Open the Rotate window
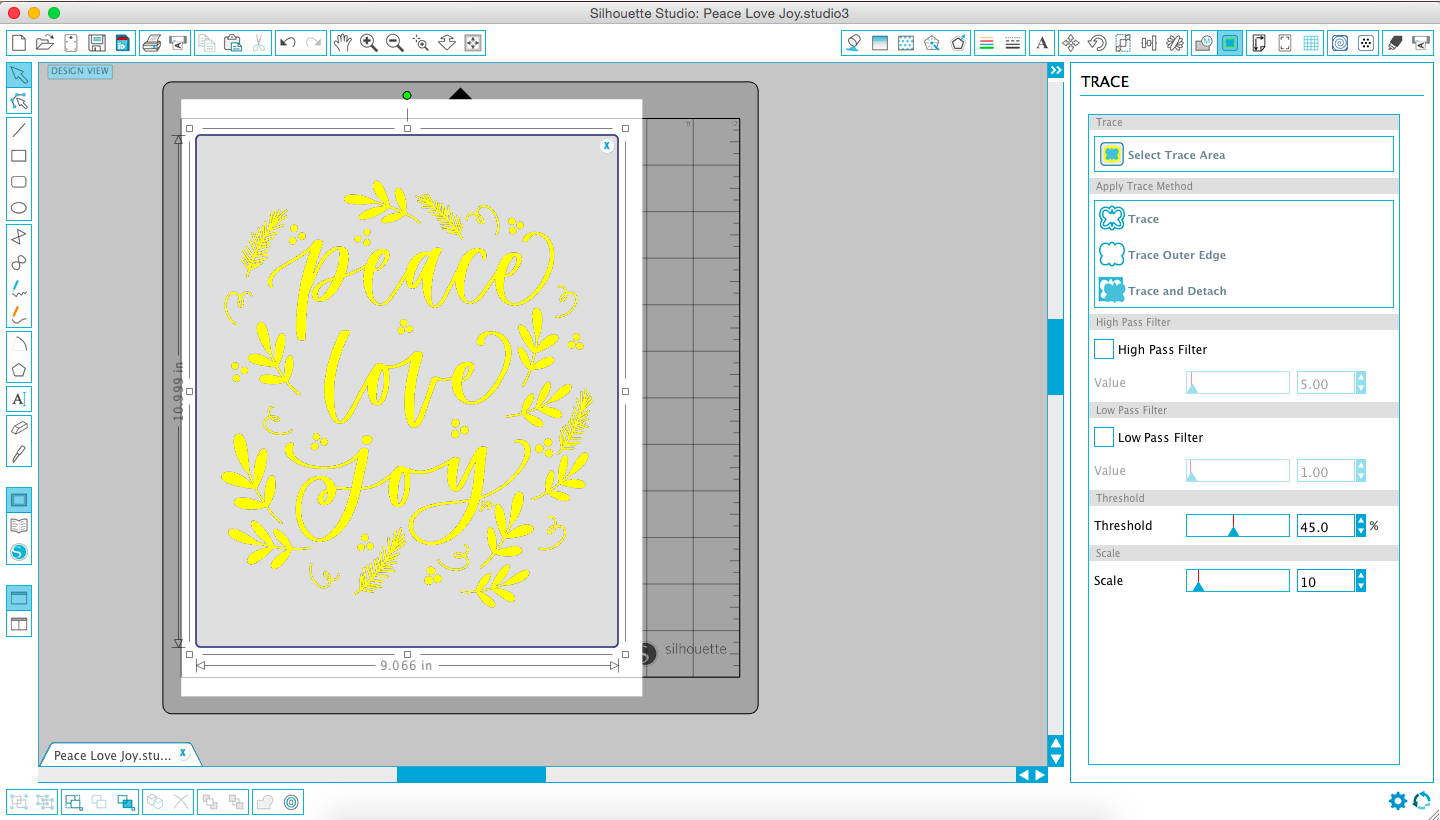 (x=1097, y=43)
